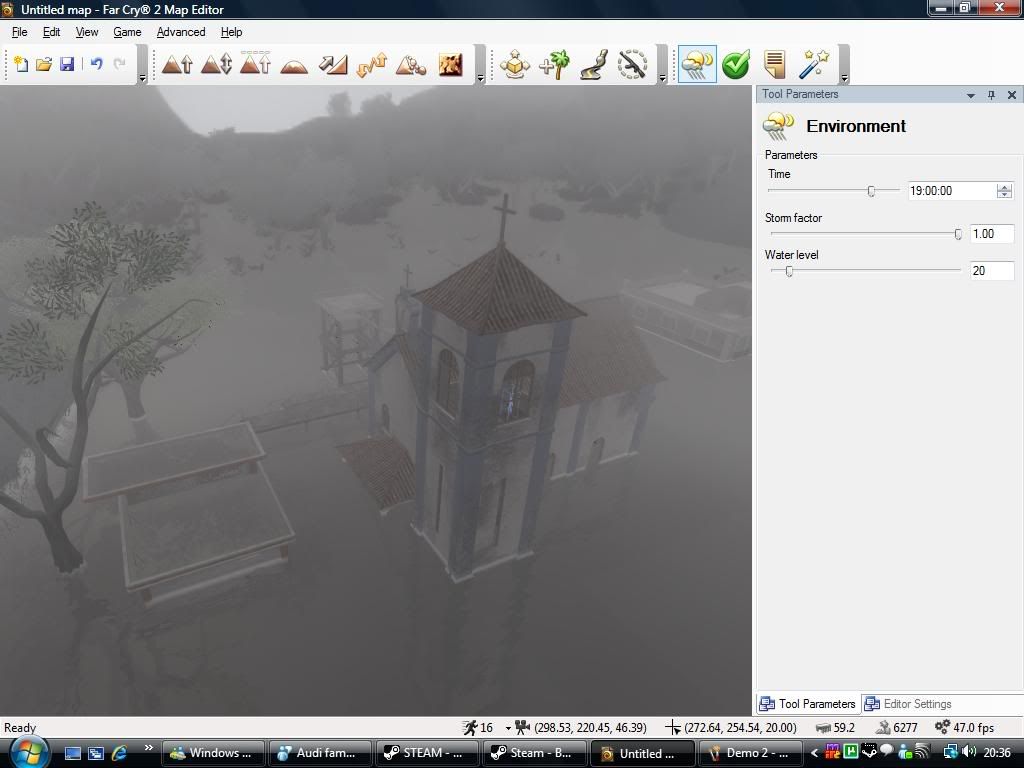Open the playable area gun tool
1024x768 pixels.
(x=632, y=64)
